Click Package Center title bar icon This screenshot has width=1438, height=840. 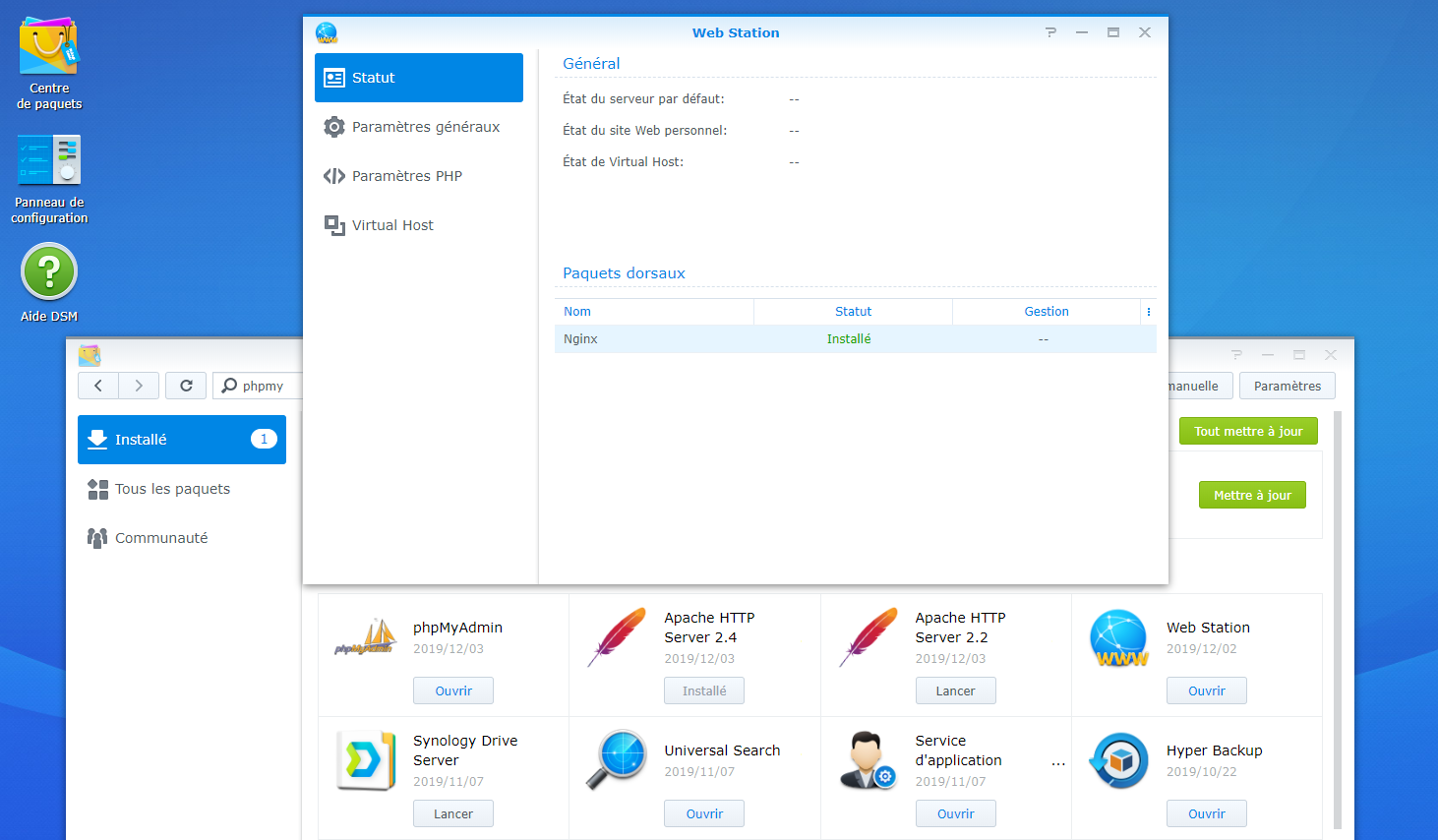click(x=90, y=355)
